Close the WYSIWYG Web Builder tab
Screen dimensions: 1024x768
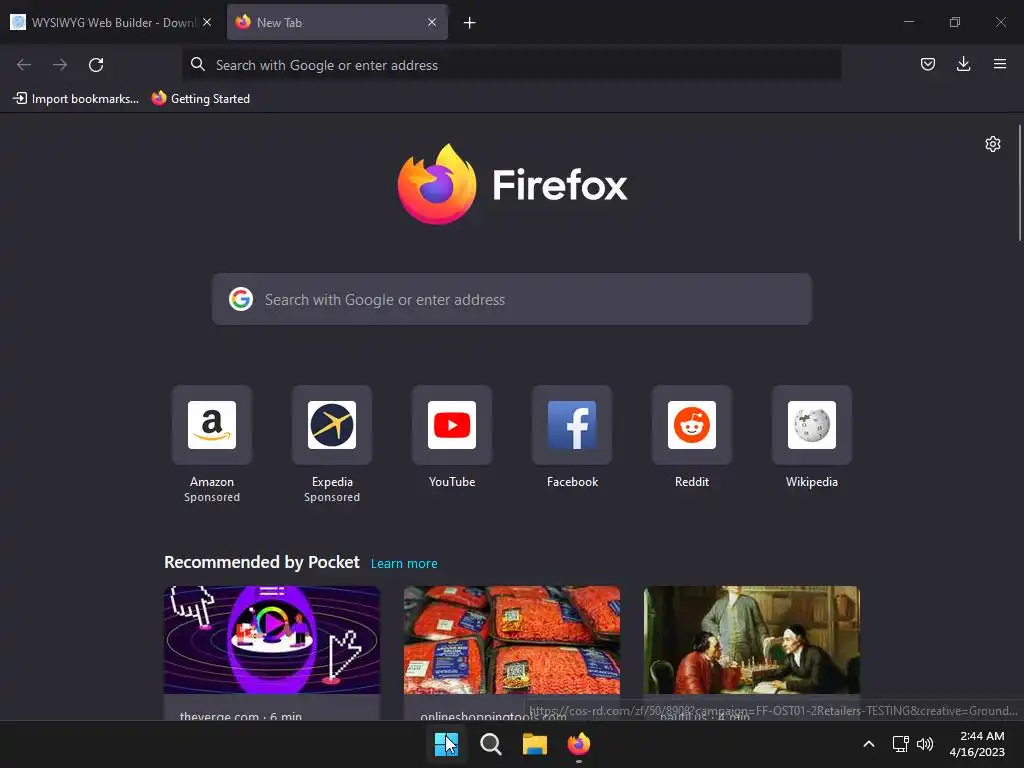(207, 22)
